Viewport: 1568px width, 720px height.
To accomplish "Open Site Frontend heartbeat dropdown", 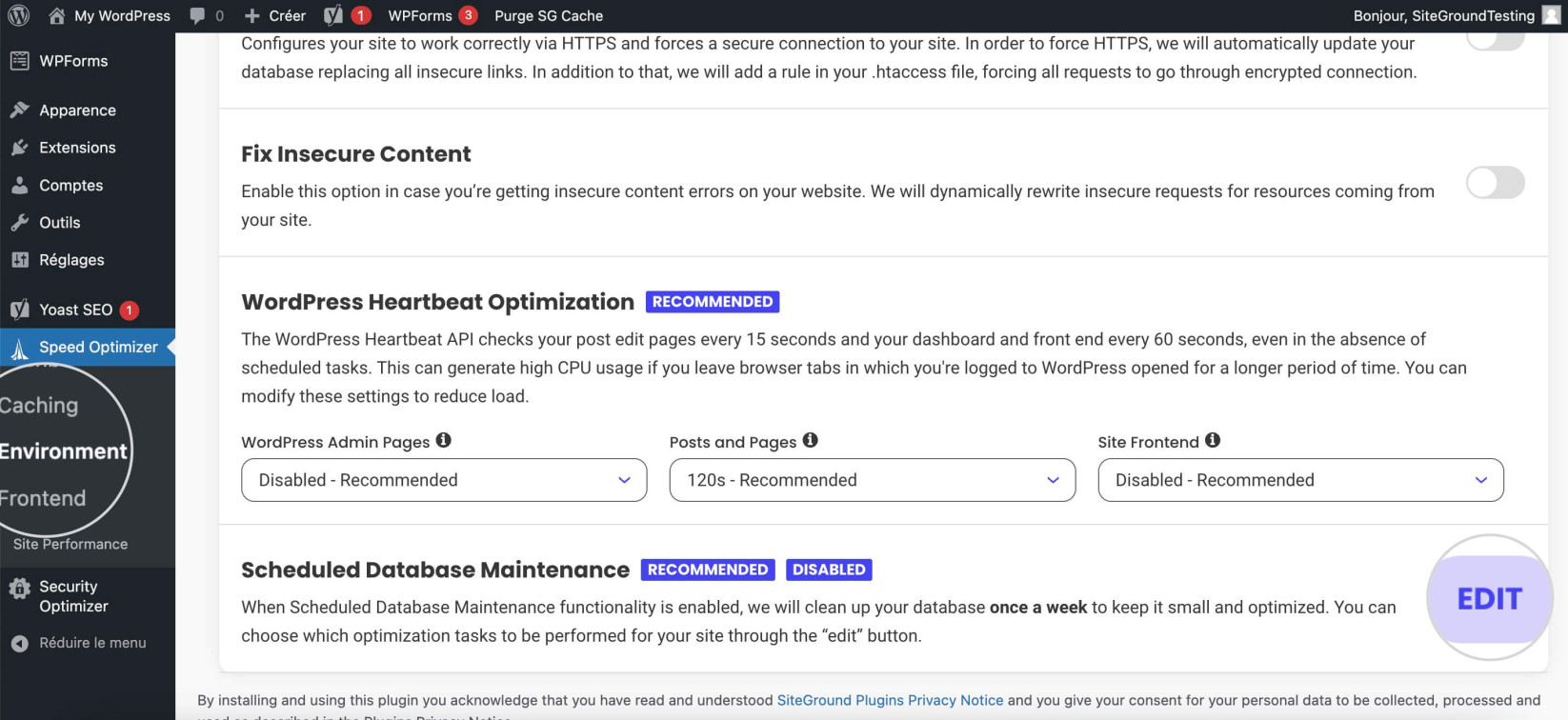I will click(1301, 480).
